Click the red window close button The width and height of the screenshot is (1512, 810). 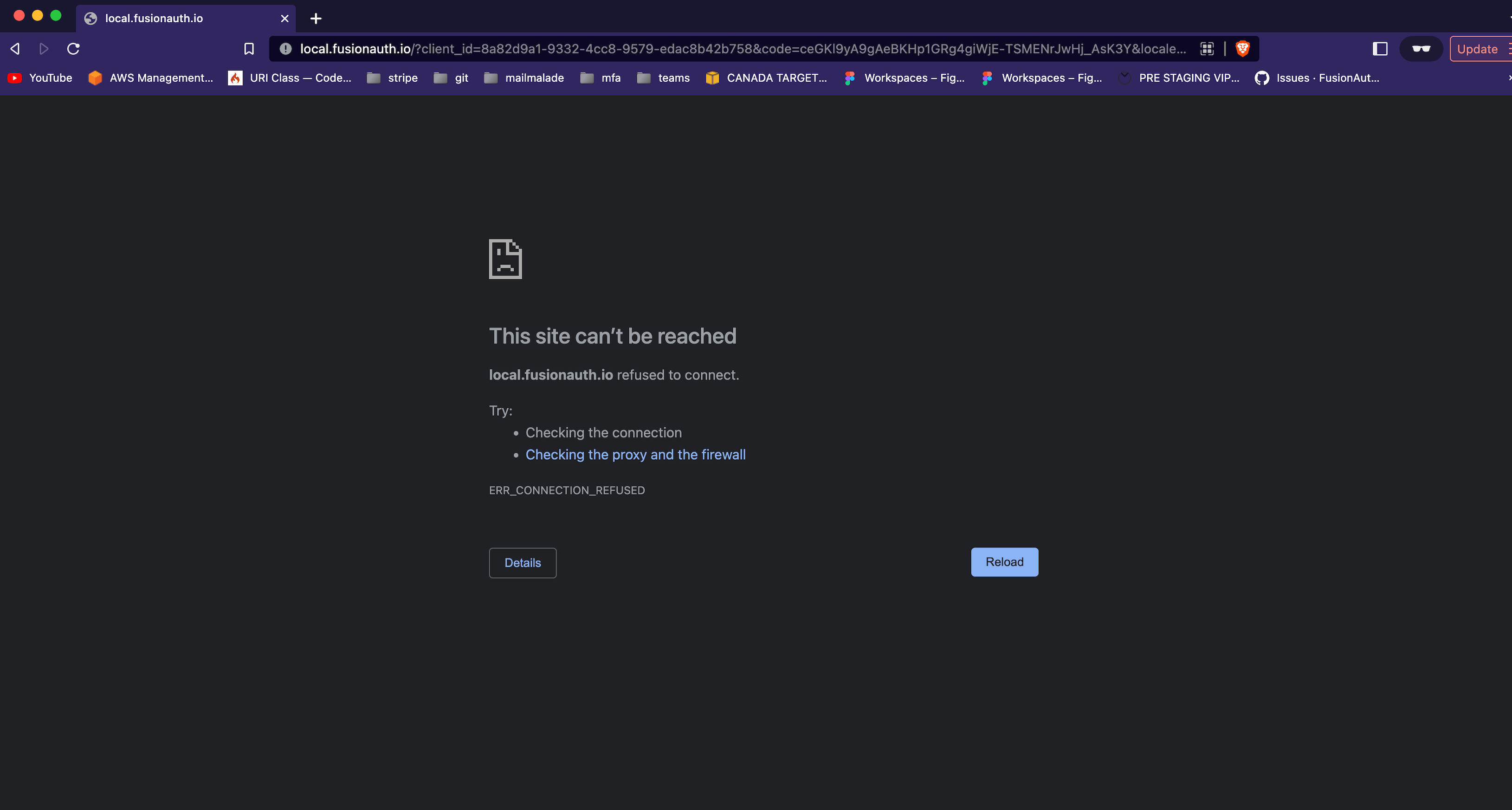pyautogui.click(x=19, y=15)
